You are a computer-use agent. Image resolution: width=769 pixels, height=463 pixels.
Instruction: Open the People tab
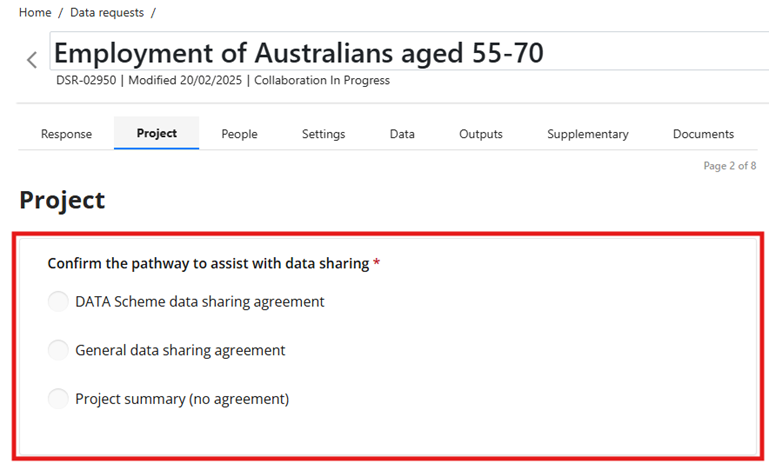(239, 134)
